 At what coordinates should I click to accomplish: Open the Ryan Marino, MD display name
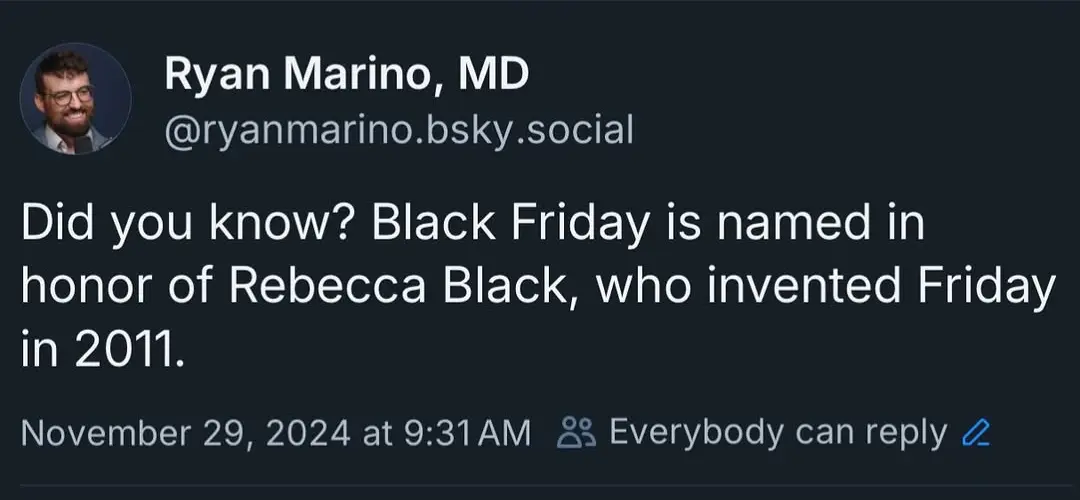(x=345, y=74)
